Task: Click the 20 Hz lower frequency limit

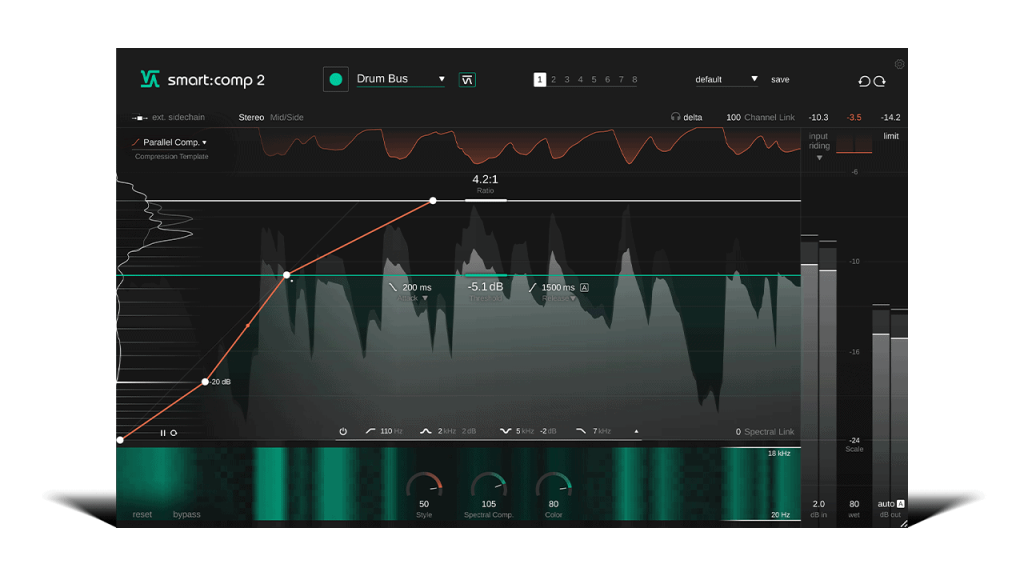Action: [x=780, y=515]
